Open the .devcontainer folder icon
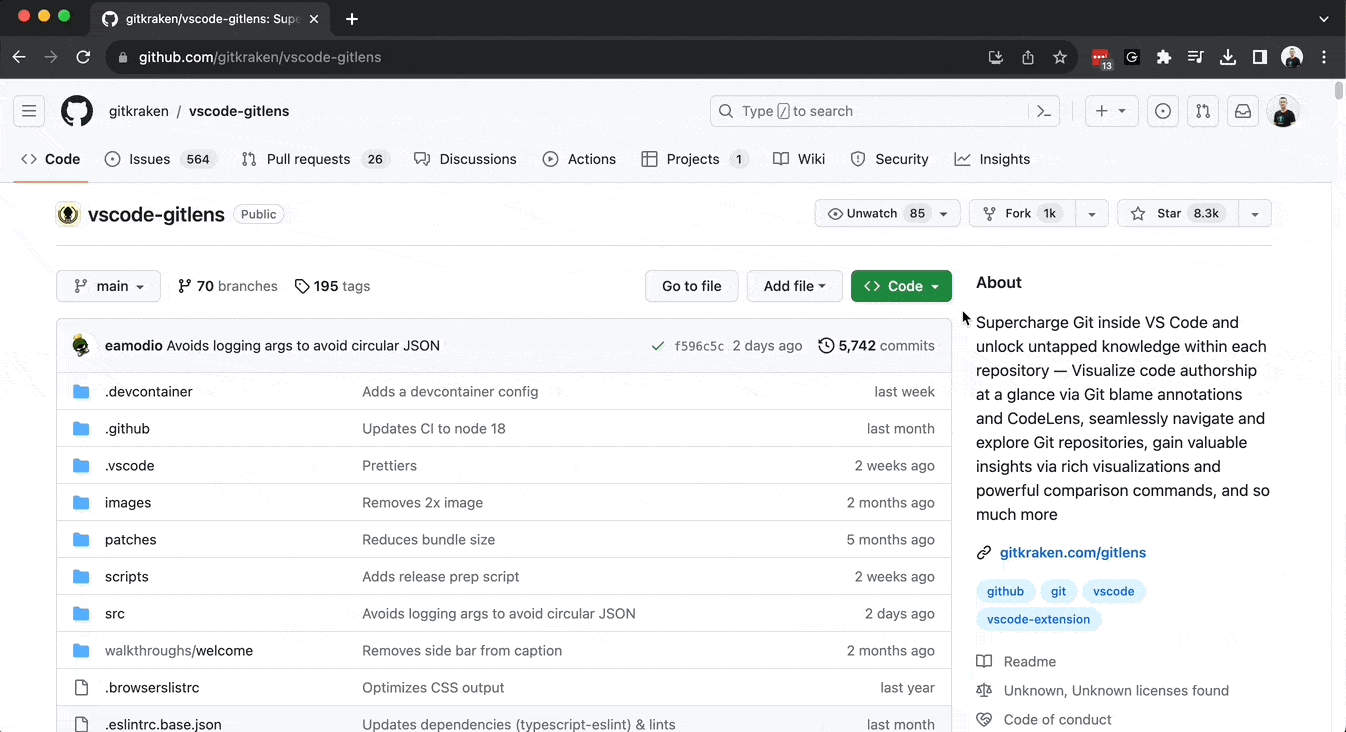This screenshot has height=732, width=1346. (x=81, y=392)
